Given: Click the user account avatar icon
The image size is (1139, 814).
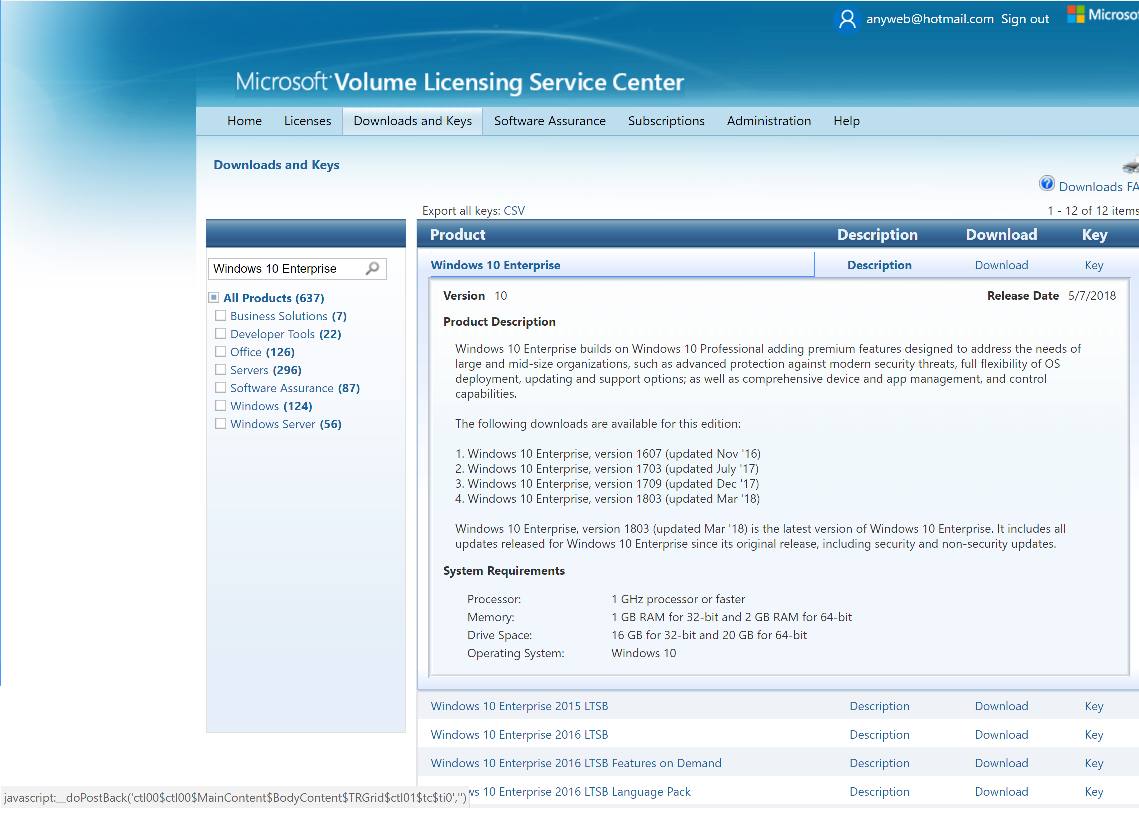Looking at the screenshot, I should [x=847, y=19].
